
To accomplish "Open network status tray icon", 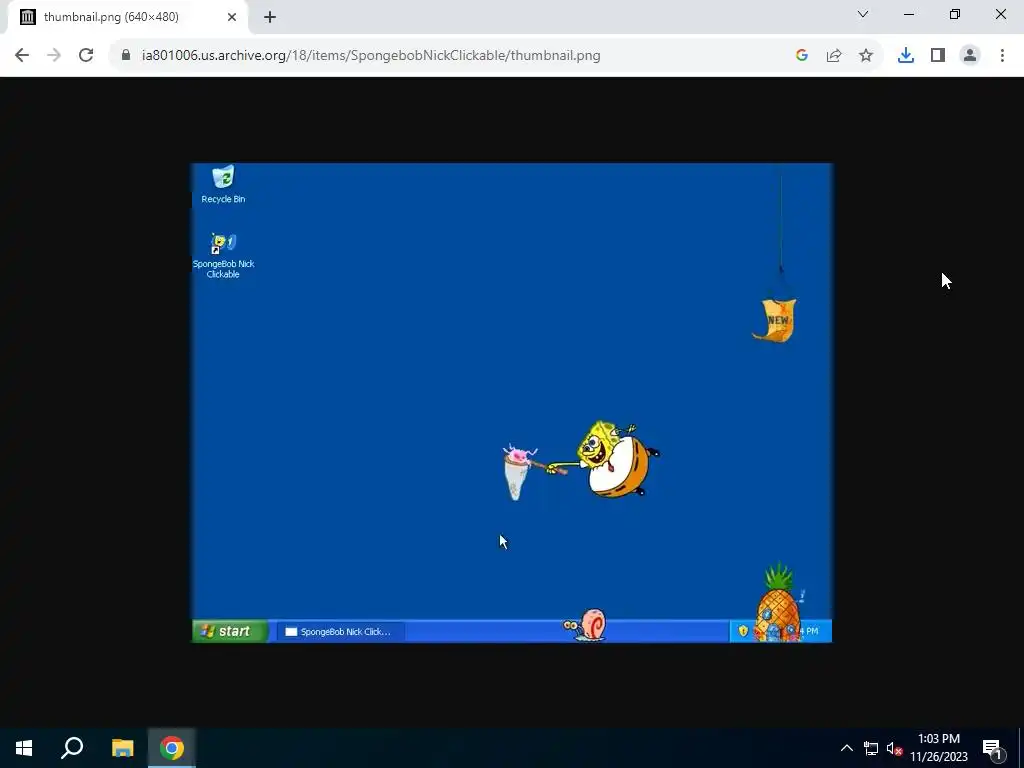I will [x=871, y=748].
